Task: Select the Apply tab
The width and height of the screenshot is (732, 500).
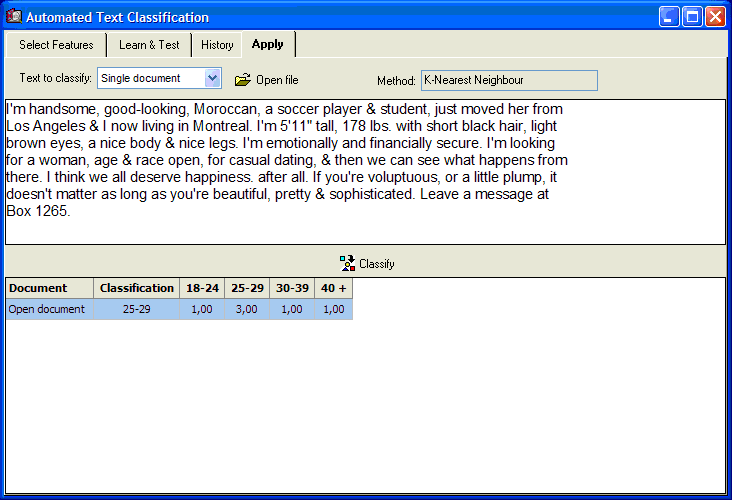Action: pos(268,44)
